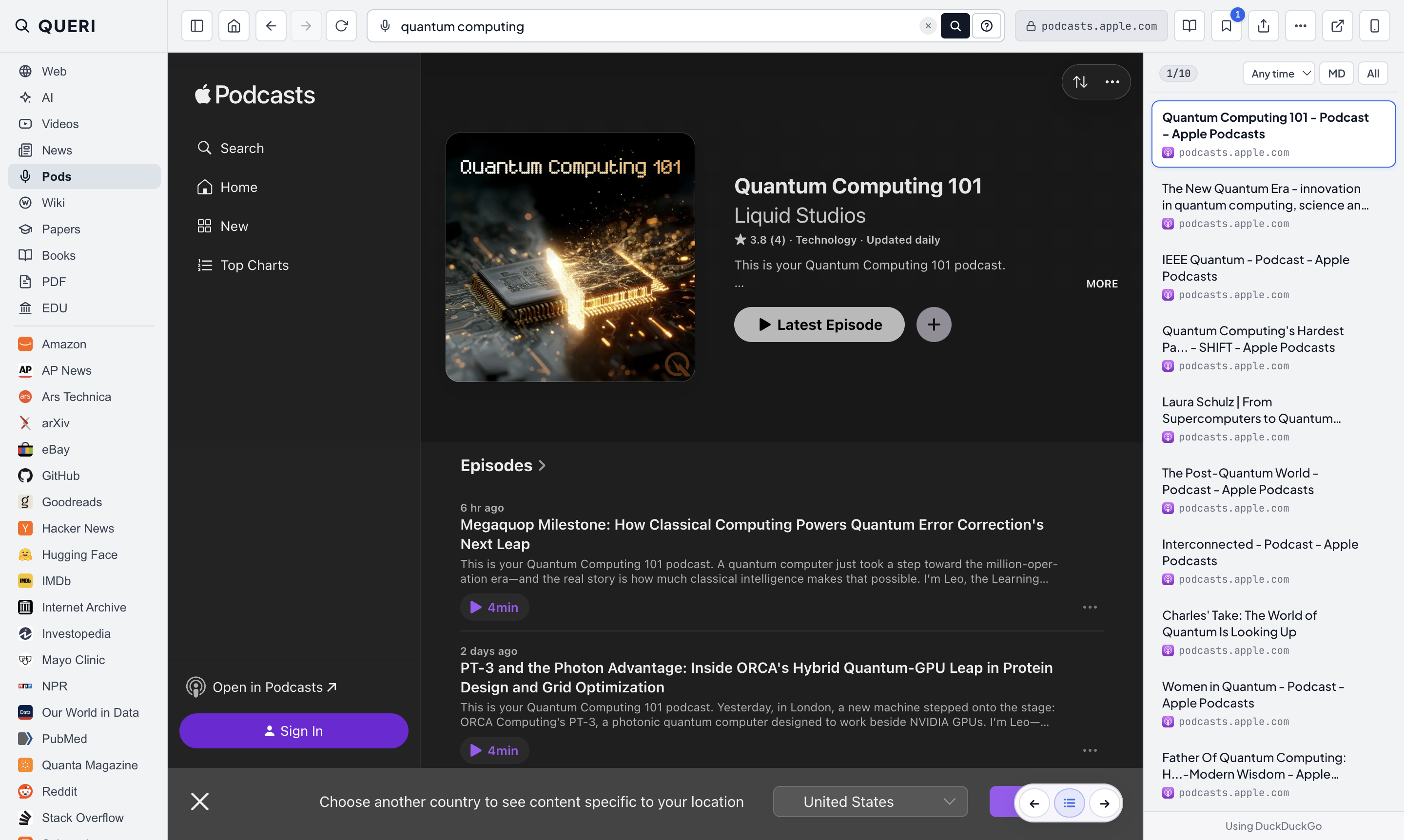Open toolbar more options ellipsis
Screen dimensions: 1404x840
point(1300,26)
